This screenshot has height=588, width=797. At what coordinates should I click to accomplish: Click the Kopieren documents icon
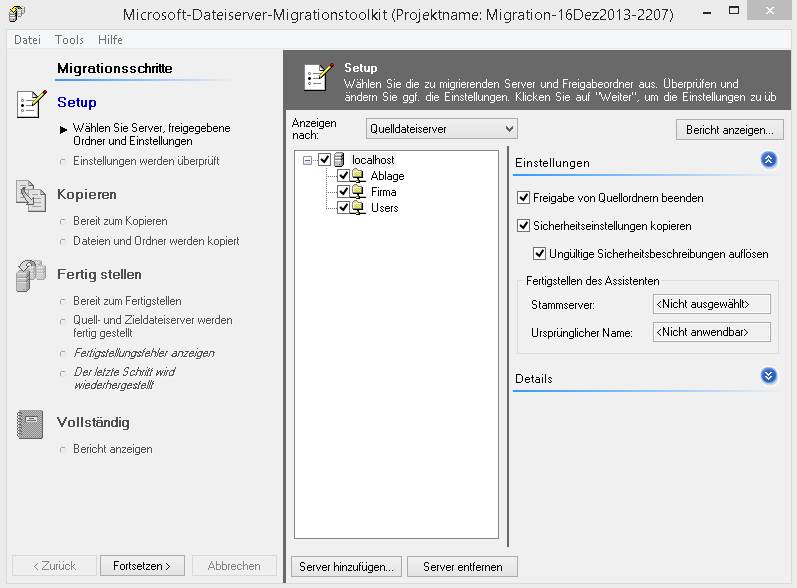coord(30,196)
